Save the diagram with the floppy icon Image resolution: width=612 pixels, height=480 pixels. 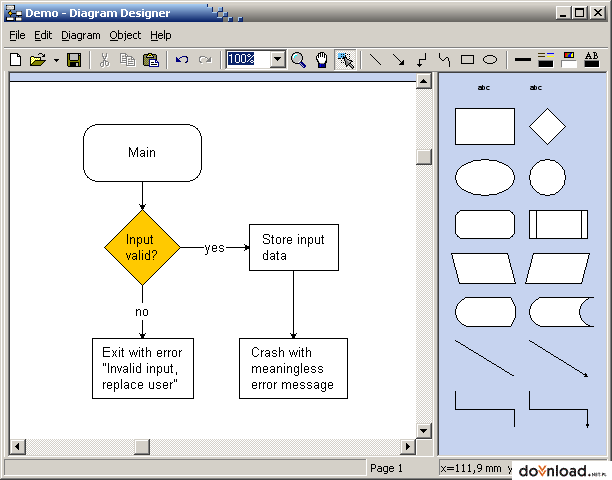coord(74,60)
